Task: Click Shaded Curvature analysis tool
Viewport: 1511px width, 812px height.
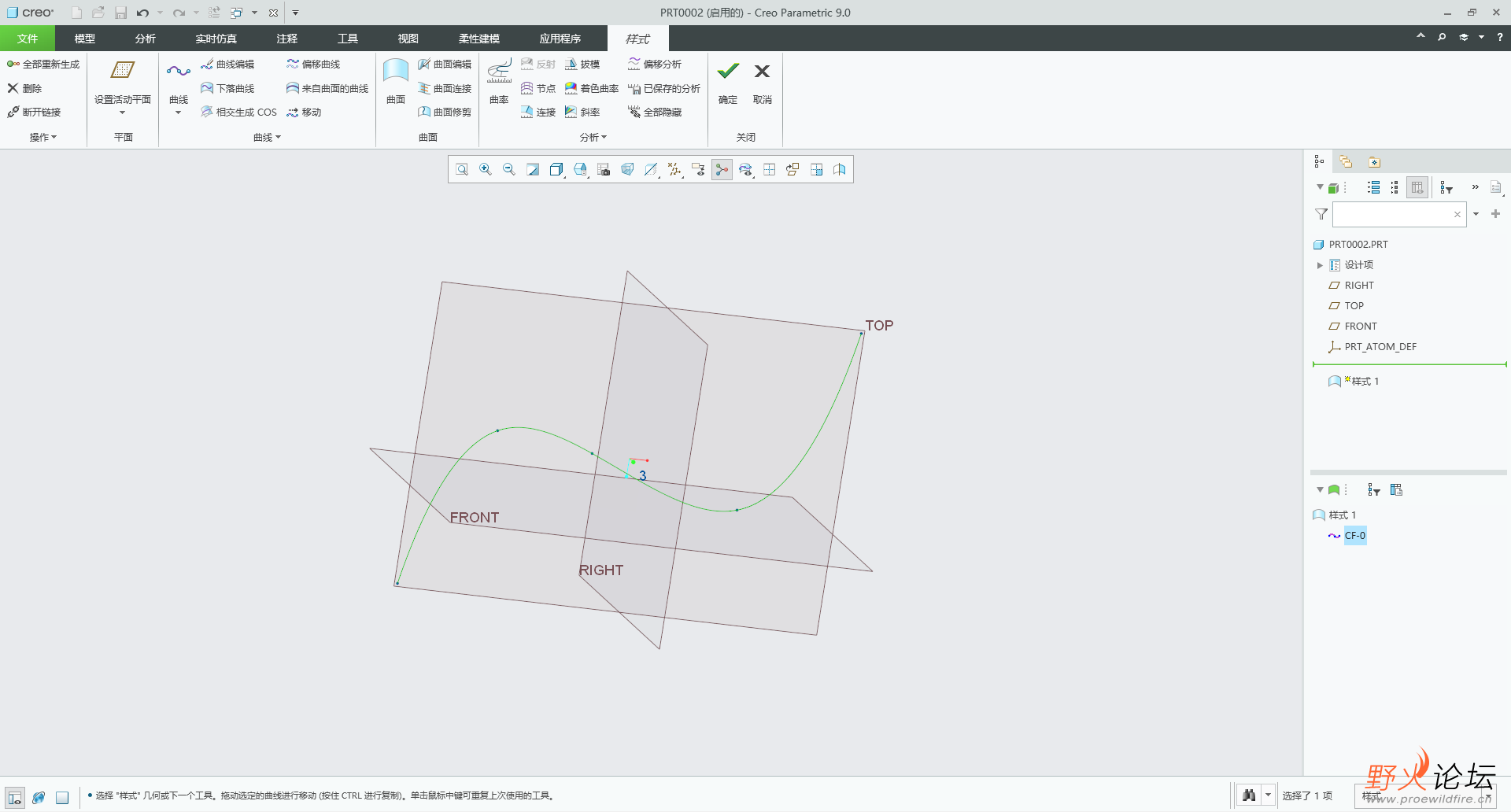Action: pyautogui.click(x=592, y=88)
